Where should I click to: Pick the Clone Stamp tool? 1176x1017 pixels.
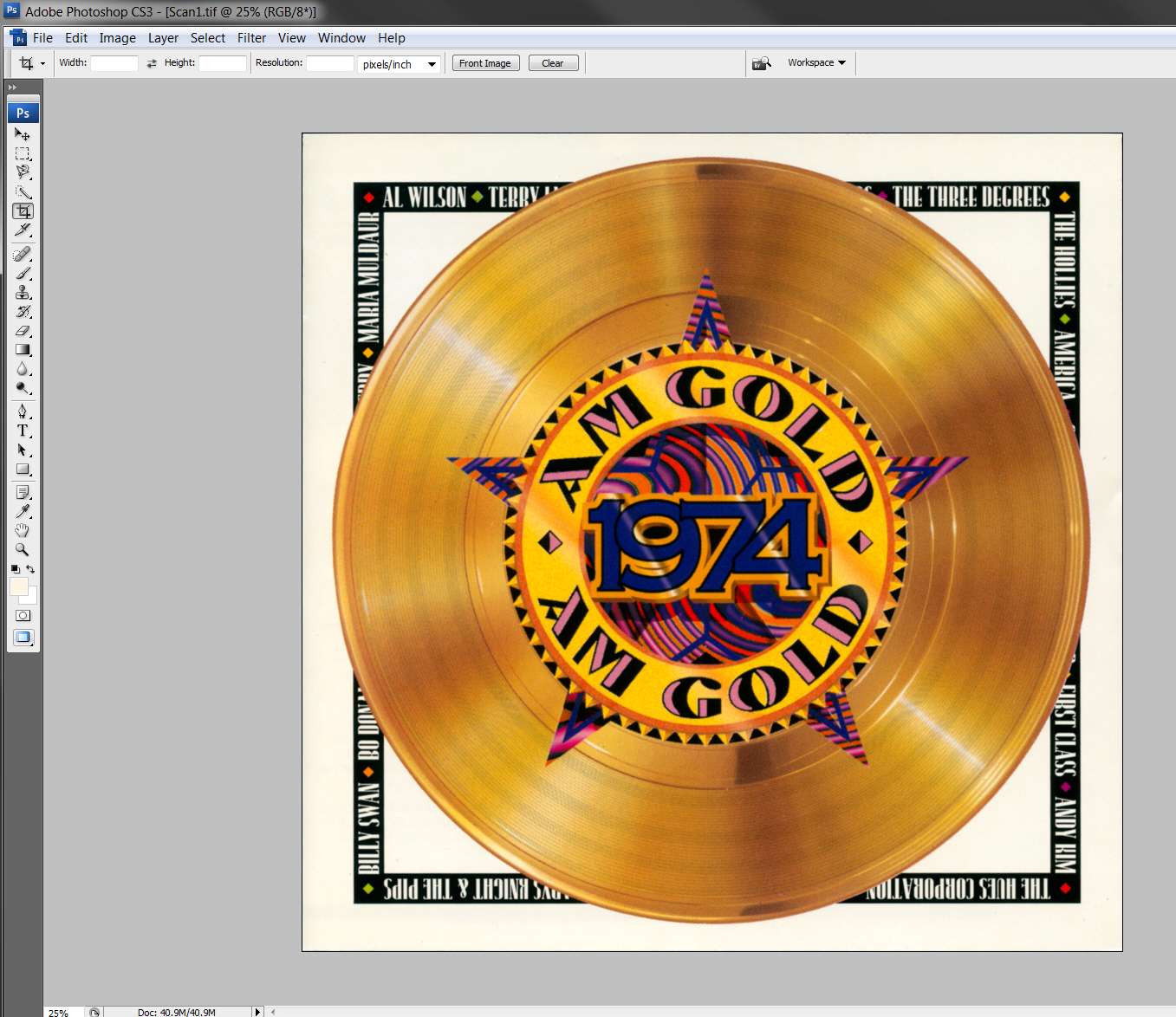23,292
